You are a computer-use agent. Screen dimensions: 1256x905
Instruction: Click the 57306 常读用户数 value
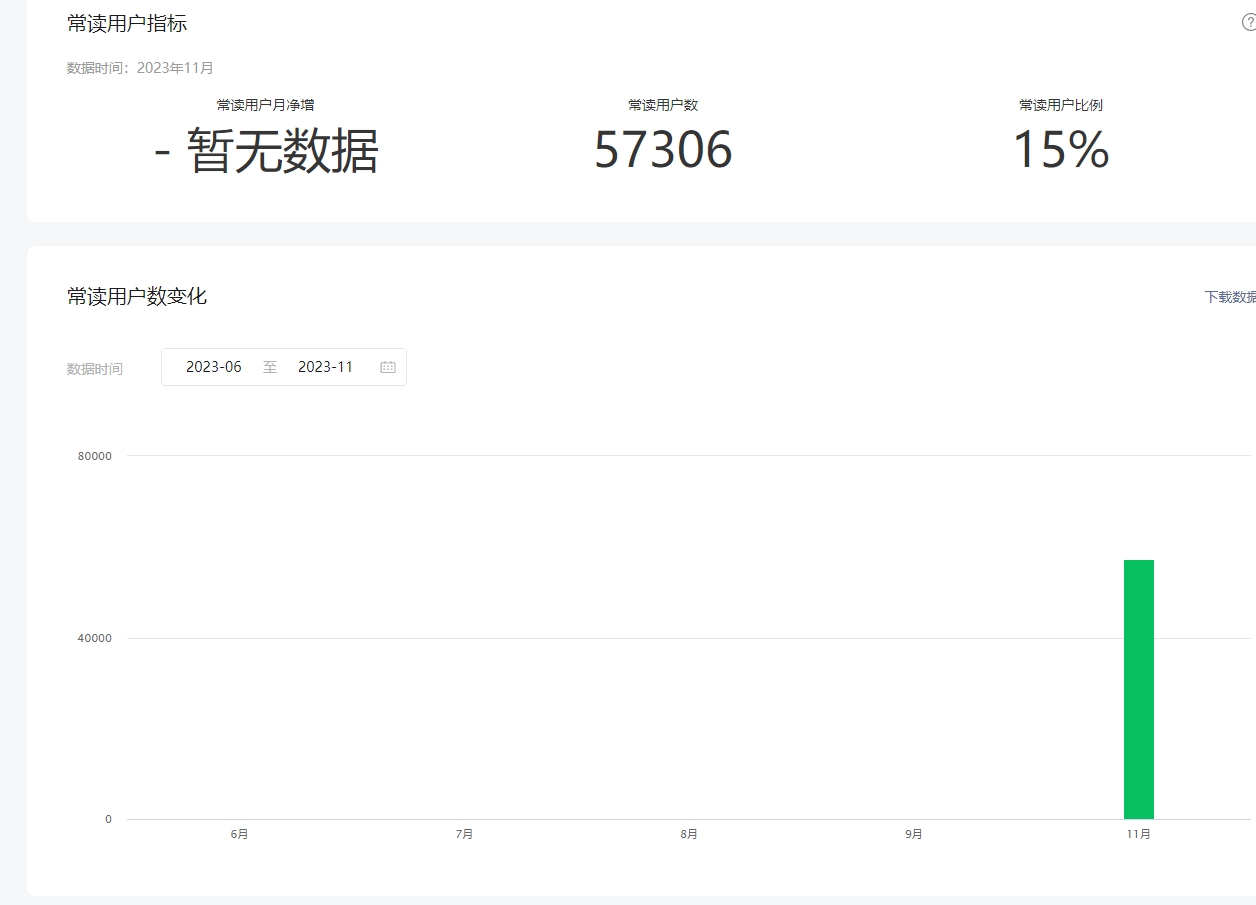pyautogui.click(x=663, y=150)
